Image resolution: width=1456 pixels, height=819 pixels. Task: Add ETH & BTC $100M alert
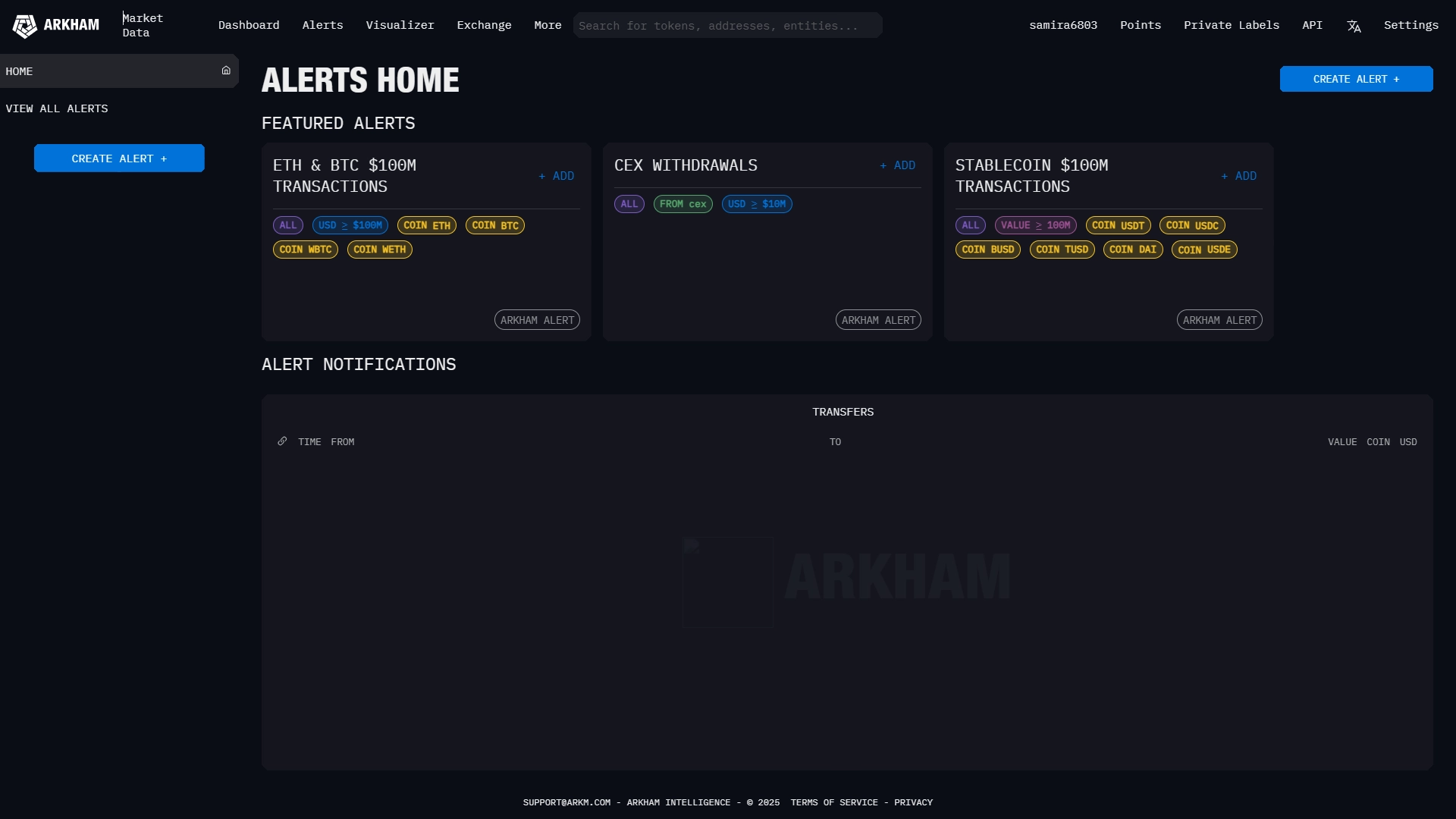556,175
